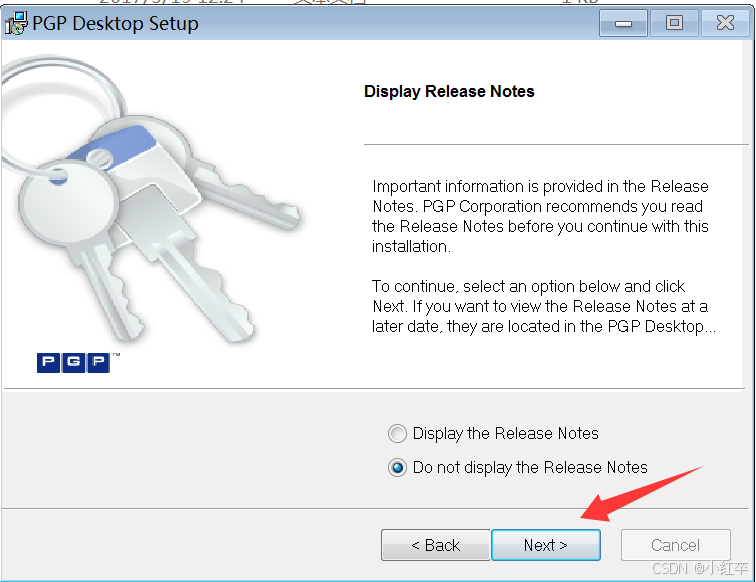Click the 'To continue, select an option' paragraph
This screenshot has height=582, width=756.
544,306
